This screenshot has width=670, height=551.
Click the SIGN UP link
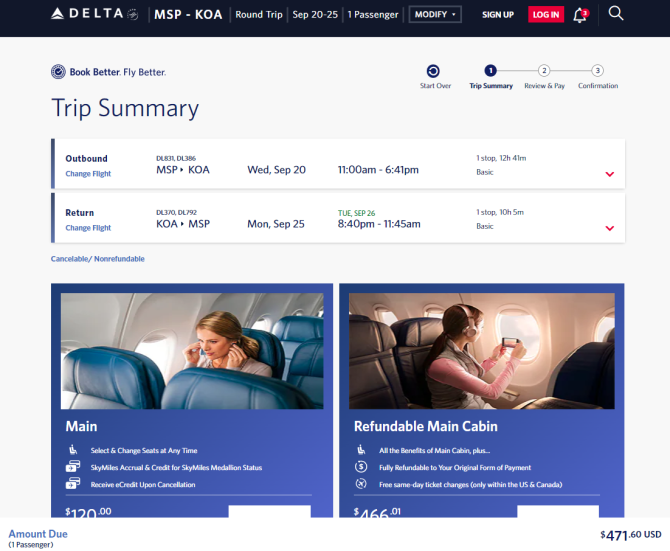click(x=498, y=15)
